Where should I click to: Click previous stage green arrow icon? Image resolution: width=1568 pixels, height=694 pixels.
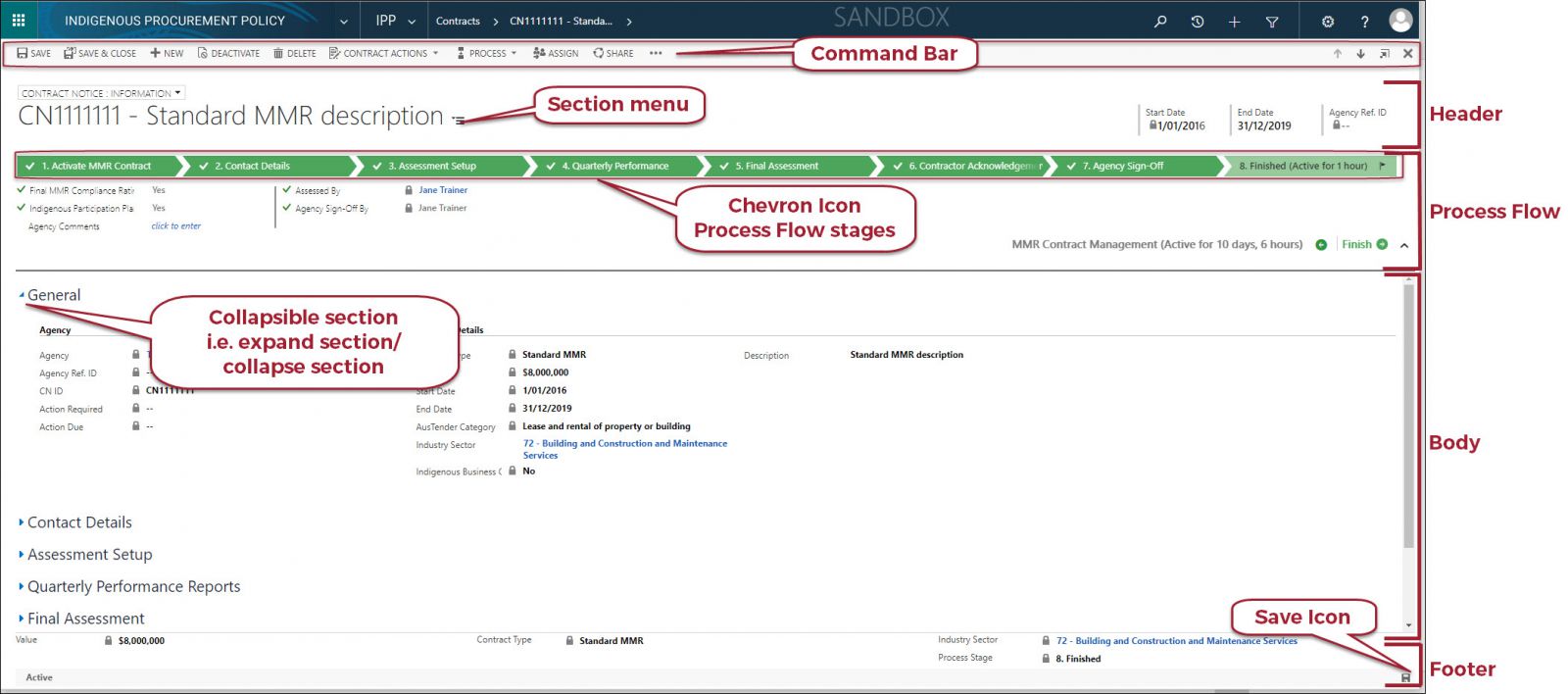(x=1321, y=245)
